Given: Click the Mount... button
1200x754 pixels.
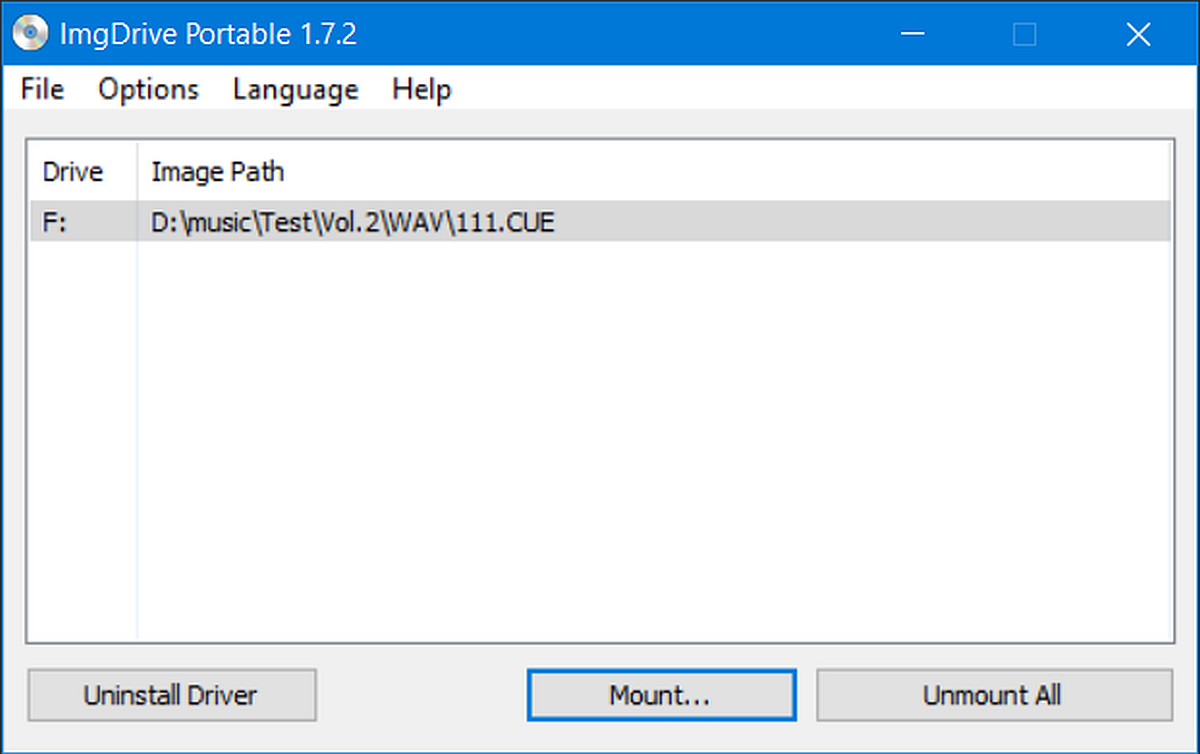Looking at the screenshot, I should tap(661, 695).
